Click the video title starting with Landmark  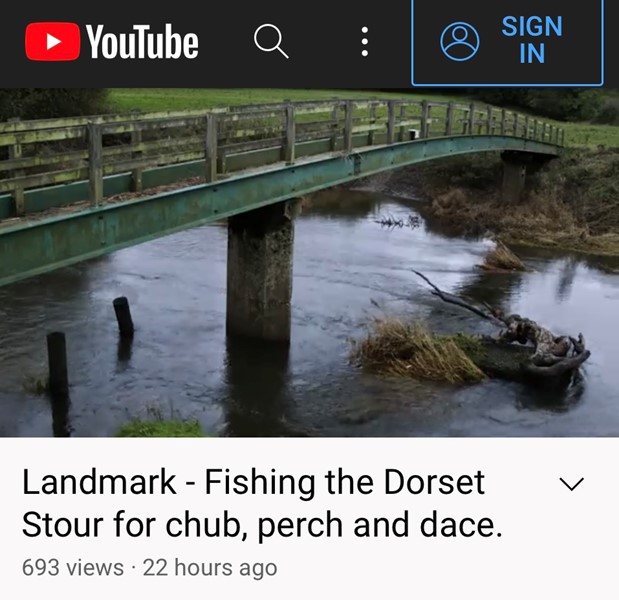tap(263, 503)
